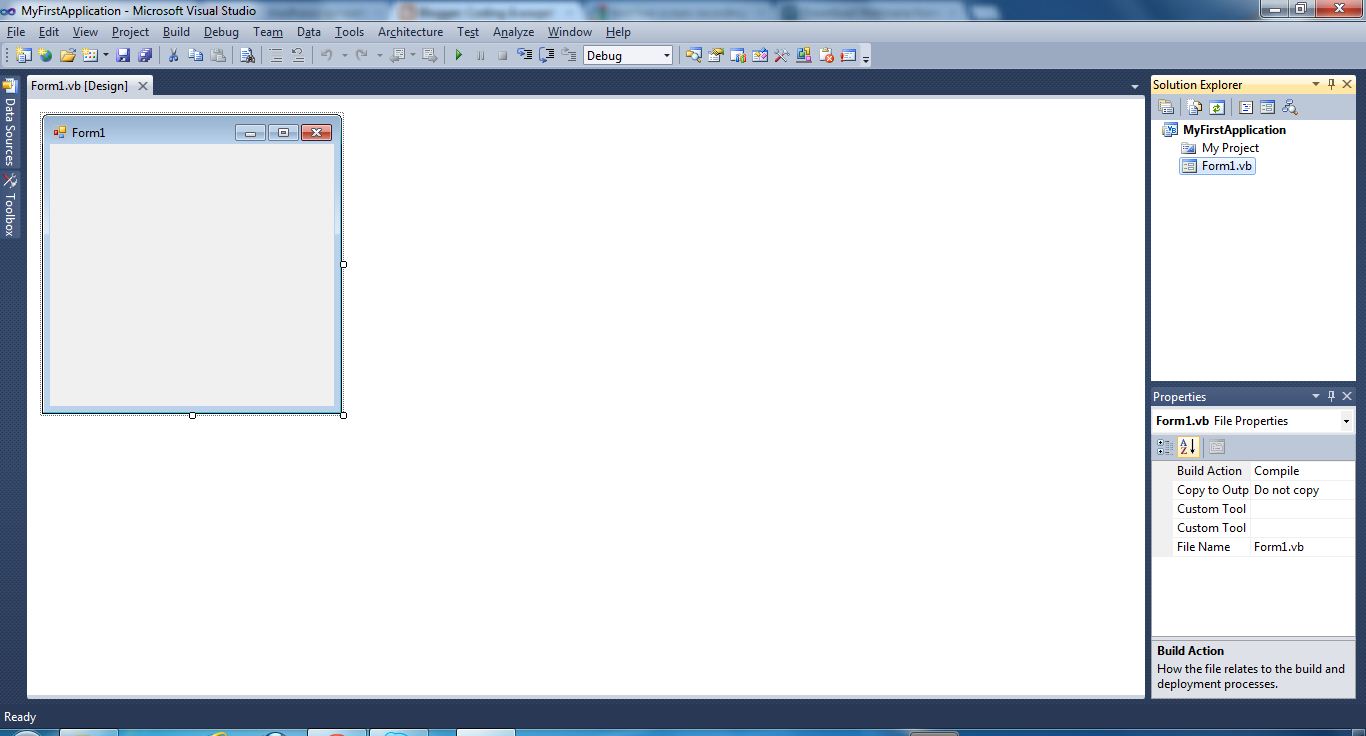Image resolution: width=1366 pixels, height=736 pixels.
Task: Expand the File Properties dropdown in Properties panel
Action: point(1346,420)
